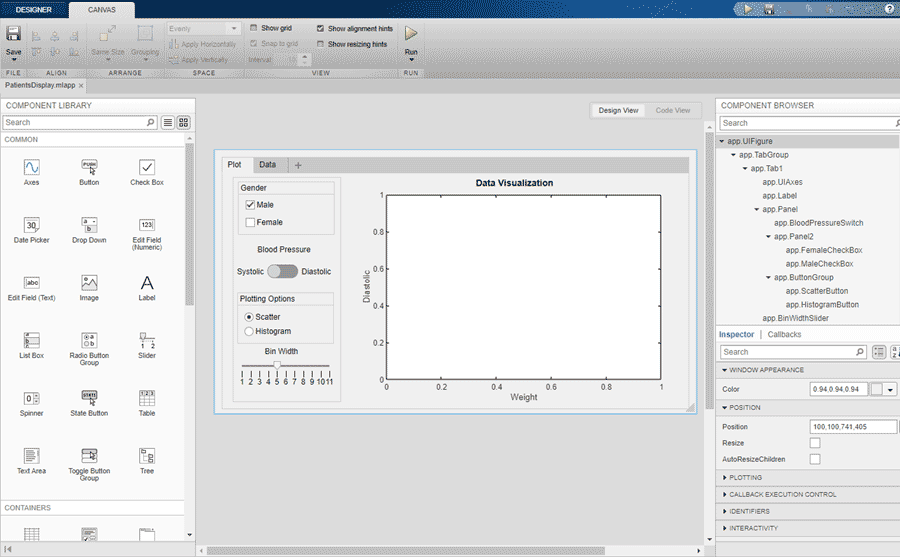The width and height of the screenshot is (900, 557).
Task: Click the Run icon in the toolbar
Action: (x=411, y=34)
